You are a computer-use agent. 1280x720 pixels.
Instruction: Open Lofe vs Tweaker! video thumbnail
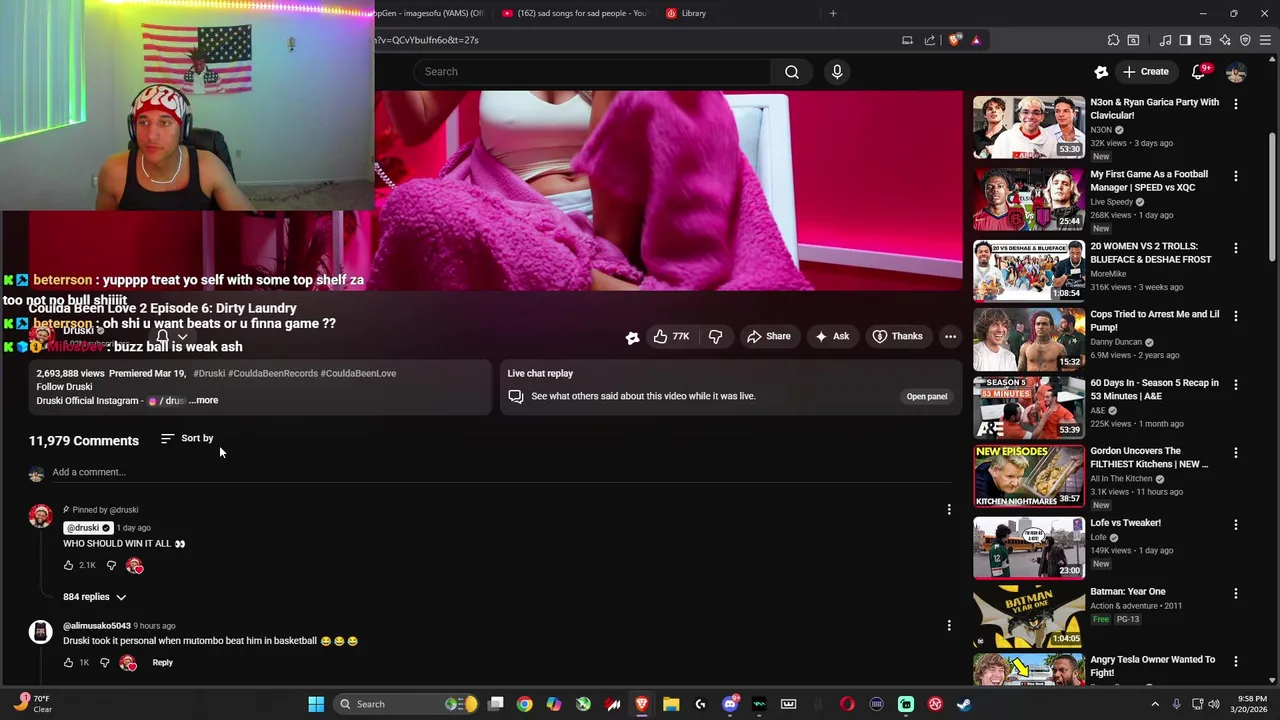click(1029, 548)
